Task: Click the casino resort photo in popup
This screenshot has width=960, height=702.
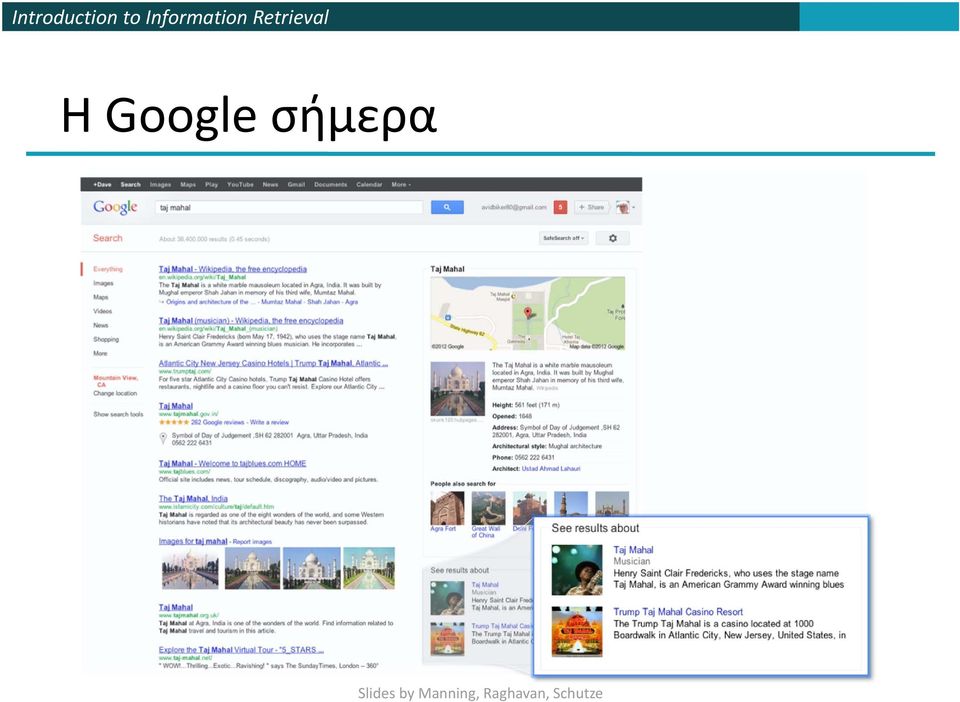Action: [x=577, y=632]
